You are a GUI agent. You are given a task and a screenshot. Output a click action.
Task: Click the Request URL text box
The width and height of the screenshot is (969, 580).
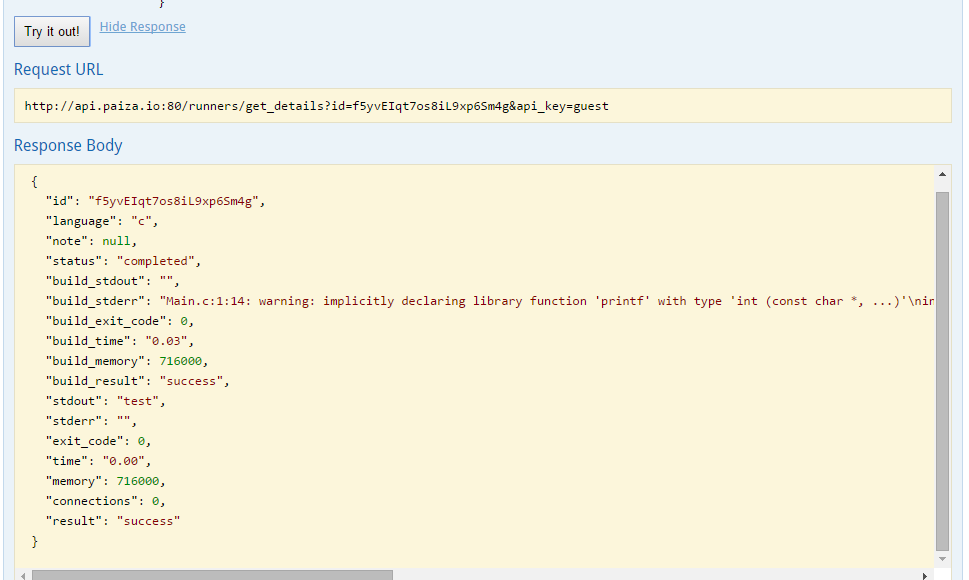click(483, 106)
